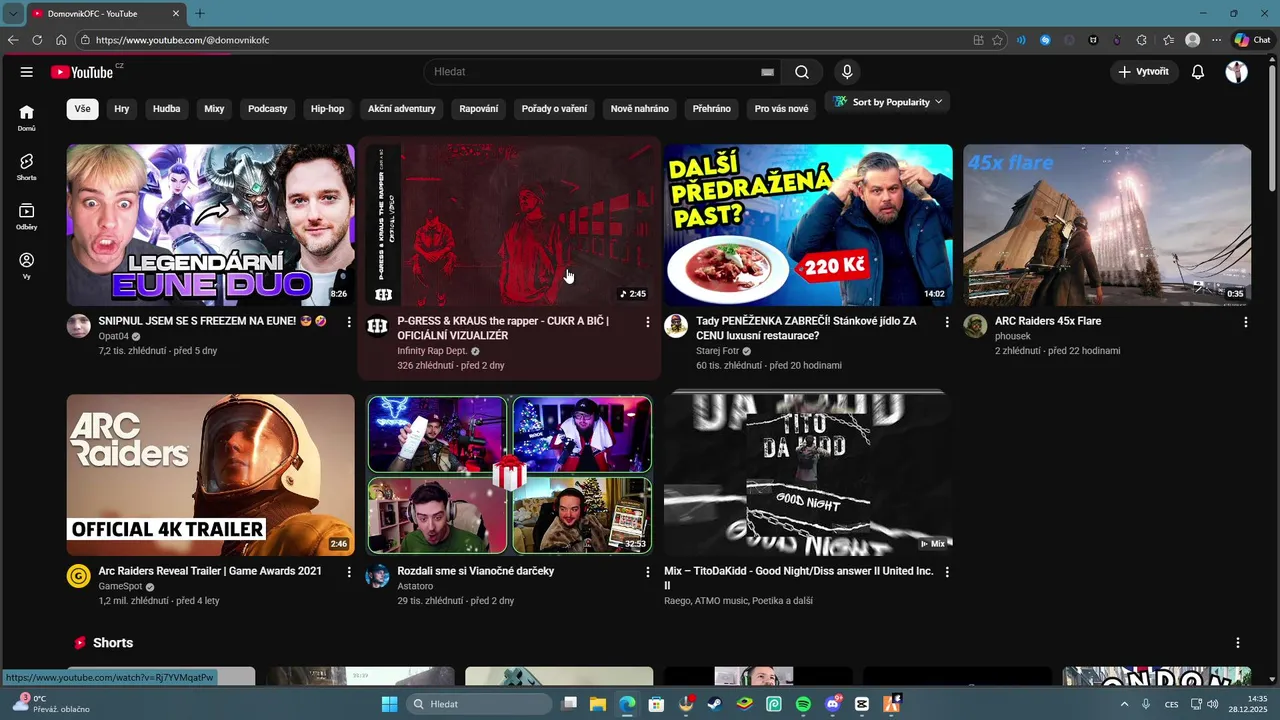Open options for ARC Raiders 45x Flare
The image size is (1280, 720).
[1246, 322]
